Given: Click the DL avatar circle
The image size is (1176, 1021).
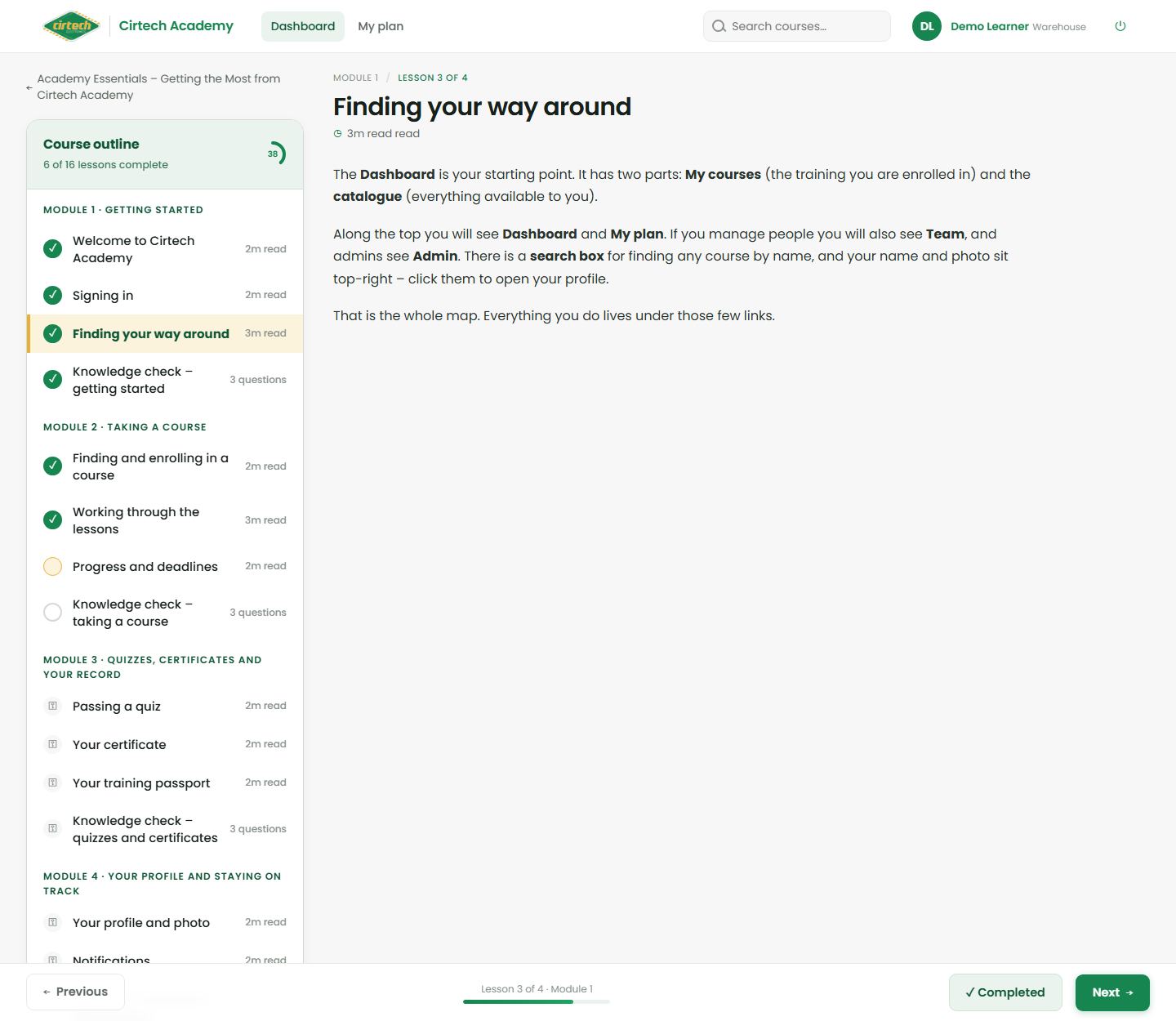Looking at the screenshot, I should 927,26.
